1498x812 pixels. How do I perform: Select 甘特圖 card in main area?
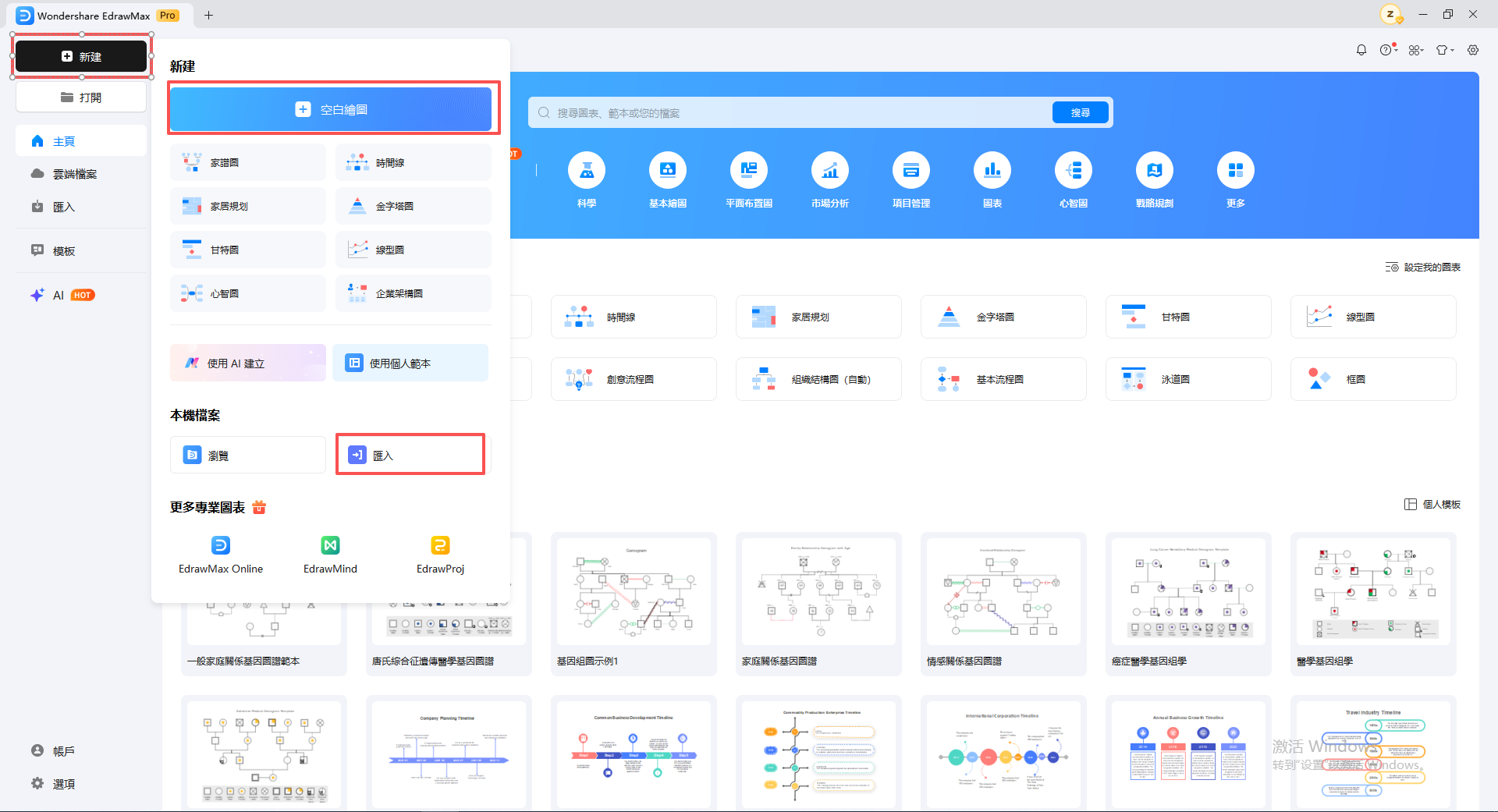[1188, 317]
